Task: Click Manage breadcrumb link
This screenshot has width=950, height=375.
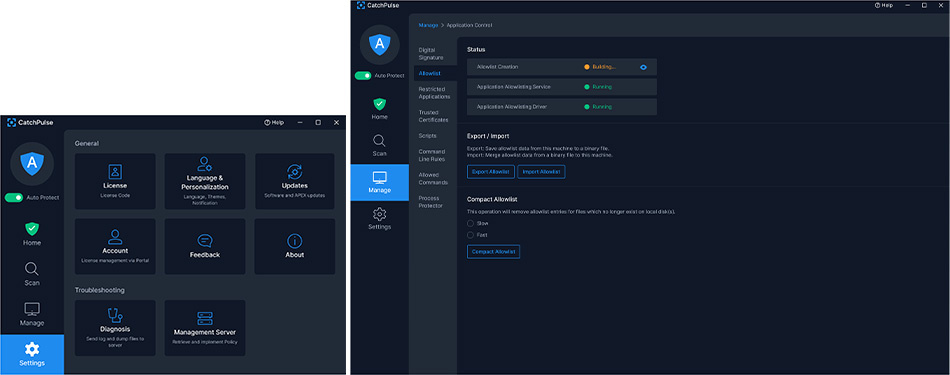Action: point(428,25)
